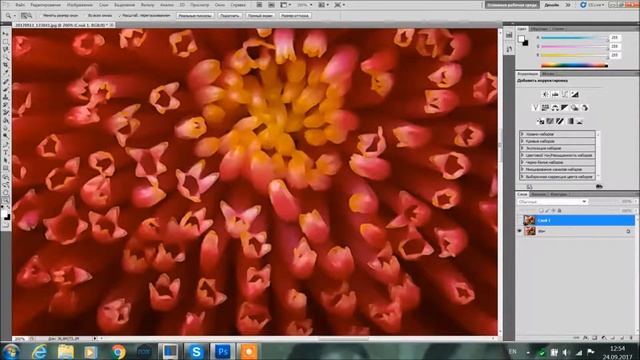The height and width of the screenshot is (360, 640).
Task: Open Google Chrome from the taskbar
Action: click(x=118, y=351)
